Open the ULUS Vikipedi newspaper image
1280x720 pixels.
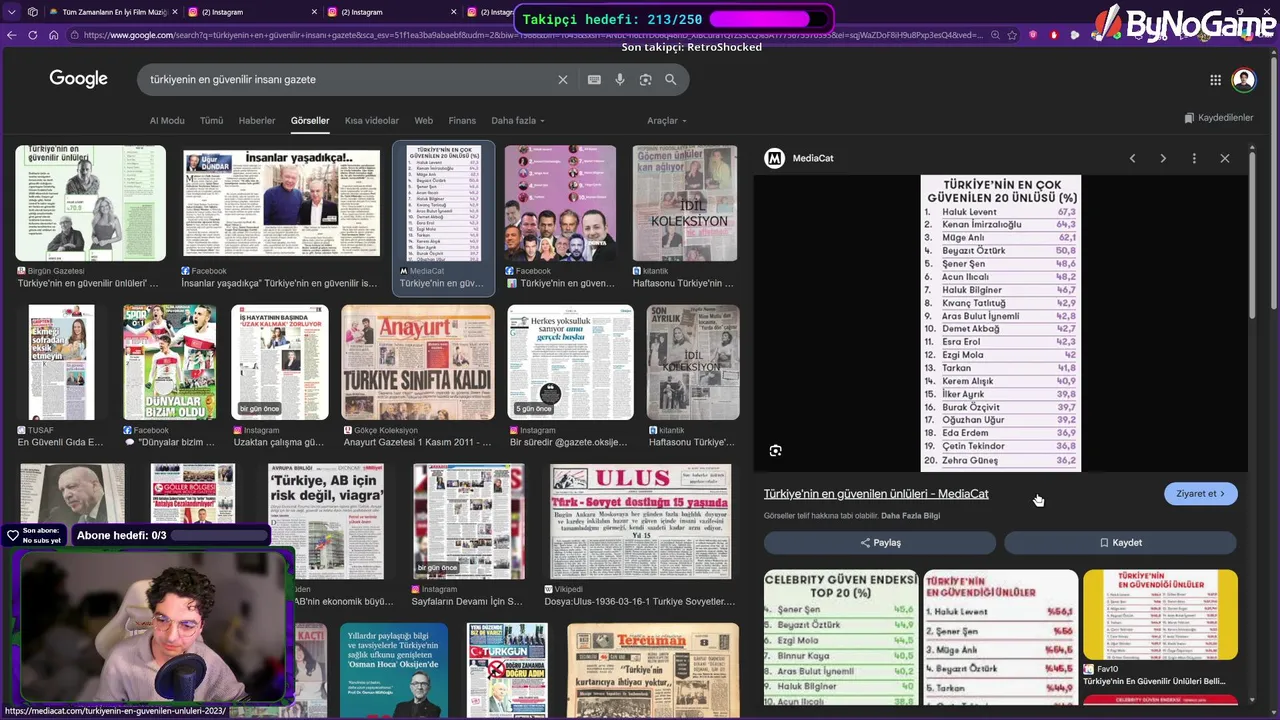[640, 521]
